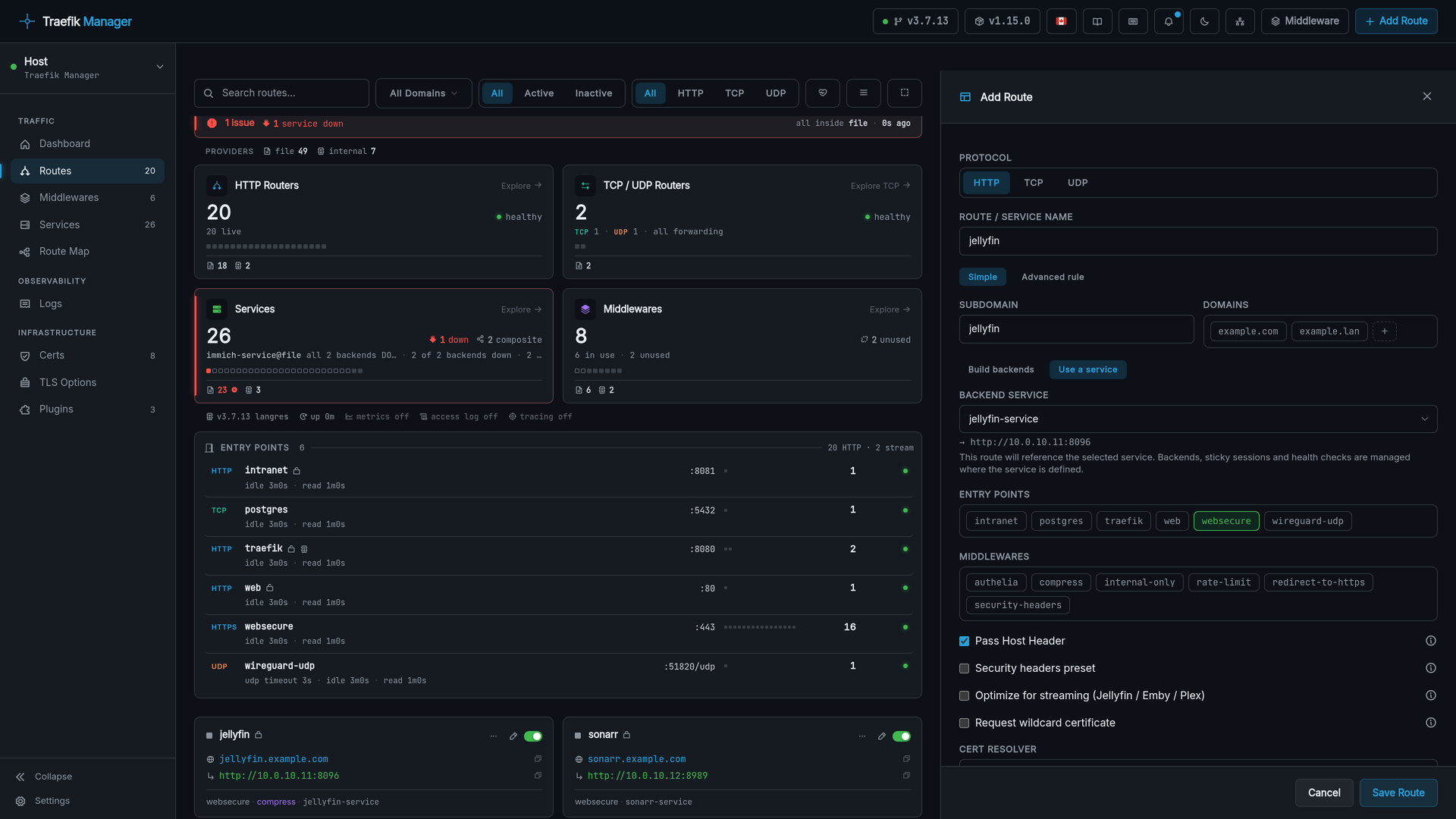Image resolution: width=1456 pixels, height=819 pixels.
Task: Open the All Domains dropdown
Action: point(424,93)
